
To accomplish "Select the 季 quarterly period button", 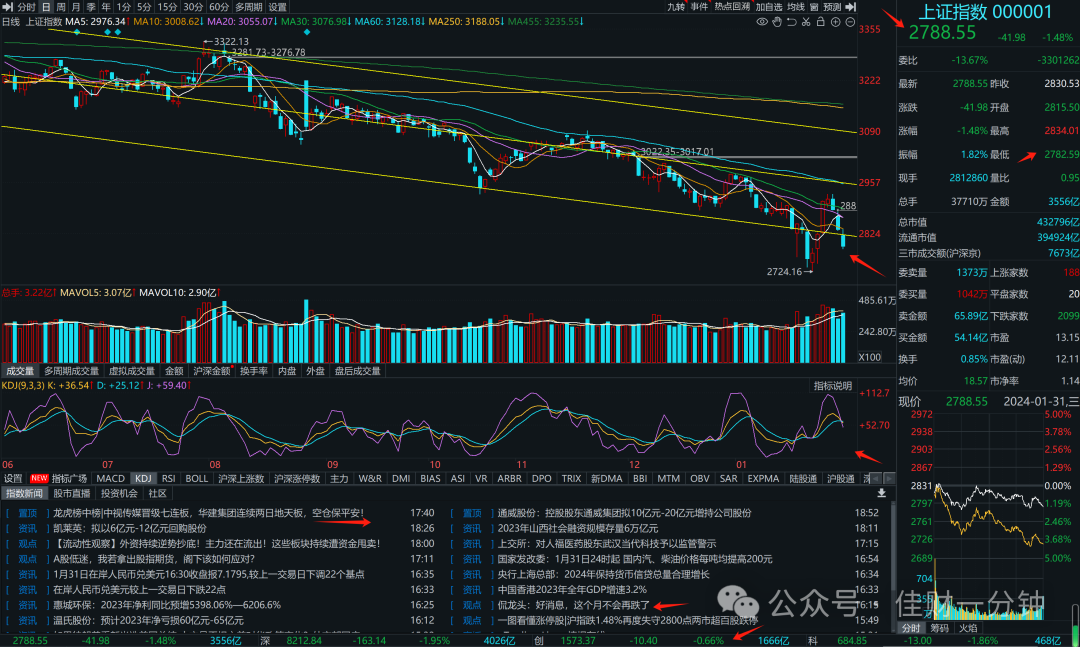I will click(x=91, y=7).
